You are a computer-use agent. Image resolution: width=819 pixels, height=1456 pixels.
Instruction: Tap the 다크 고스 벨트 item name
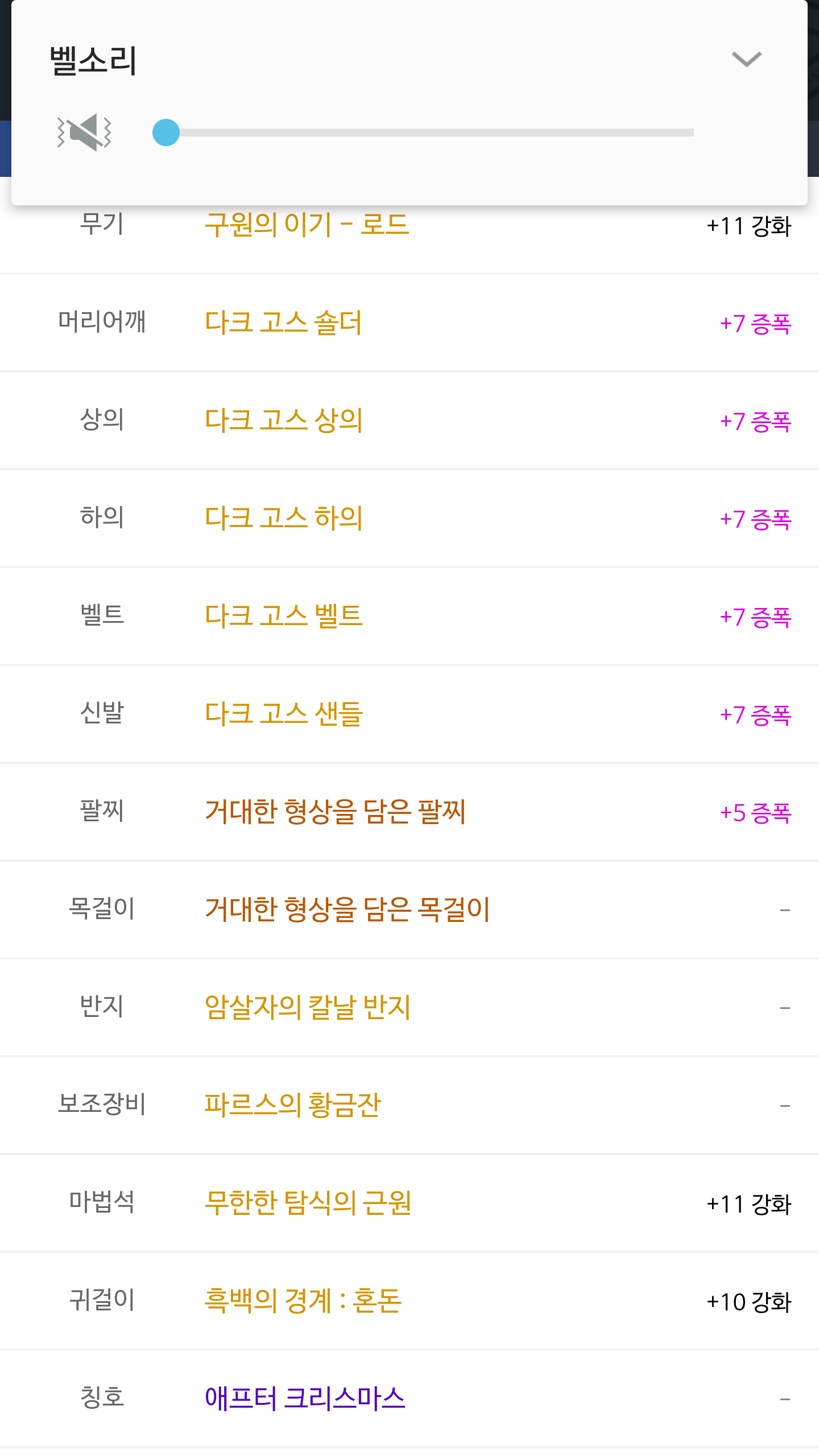click(283, 616)
